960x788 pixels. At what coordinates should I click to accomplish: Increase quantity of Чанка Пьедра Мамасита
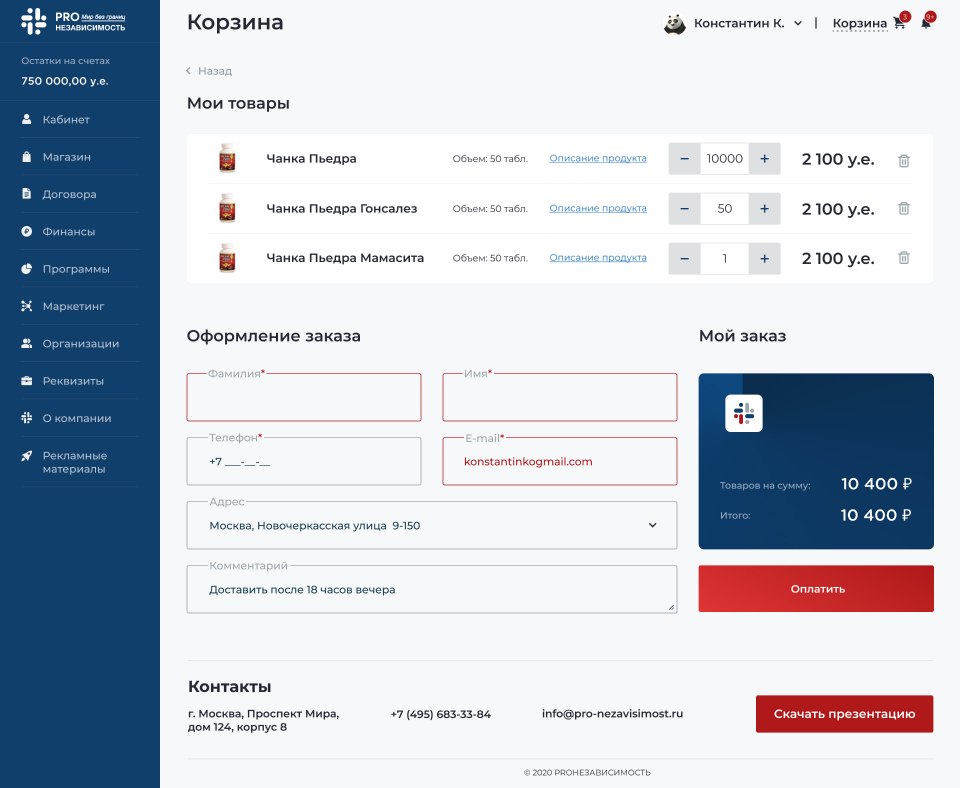click(764, 258)
